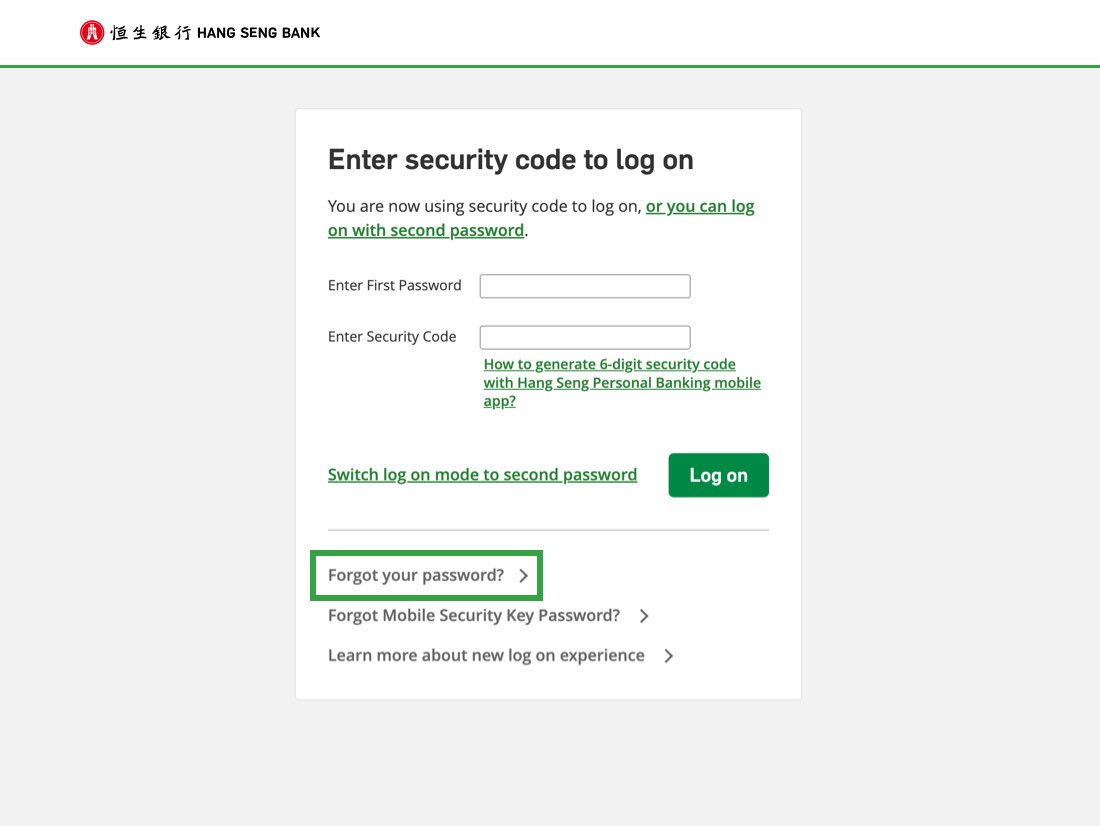Focus the Enter Security Code field

click(x=584, y=337)
